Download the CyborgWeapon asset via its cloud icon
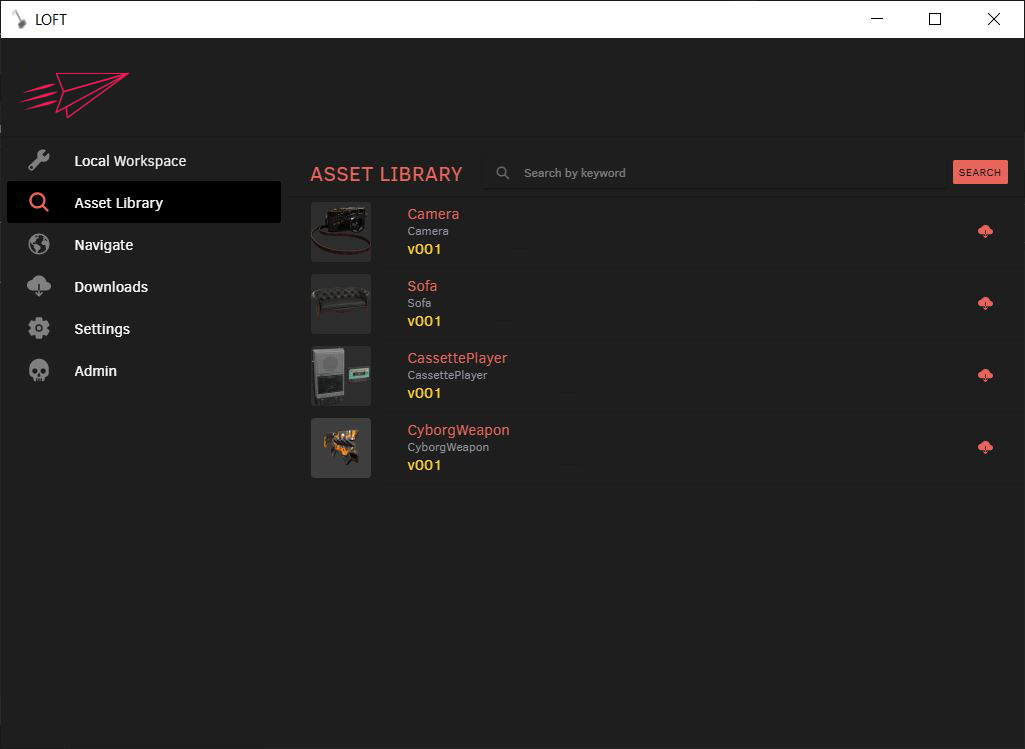 pos(985,446)
